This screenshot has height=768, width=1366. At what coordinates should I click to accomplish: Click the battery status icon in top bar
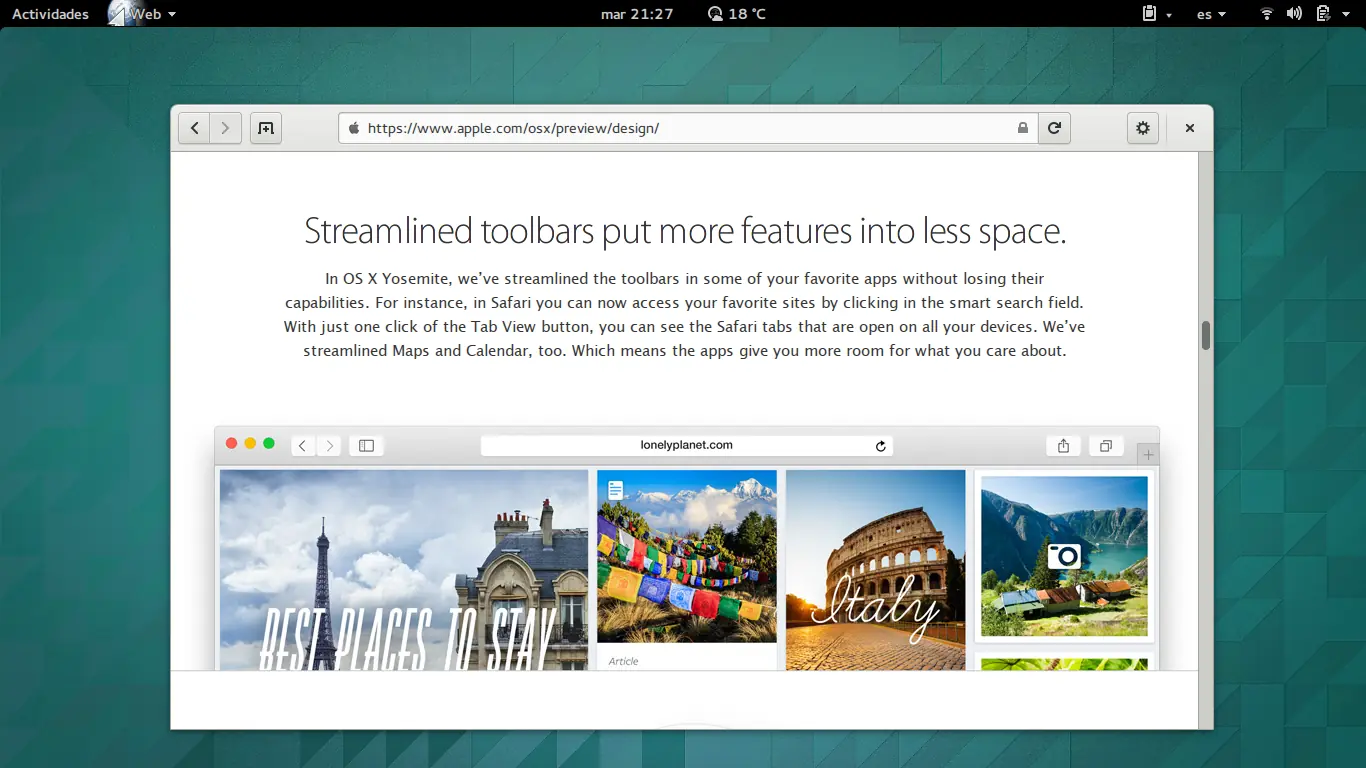[1323, 14]
